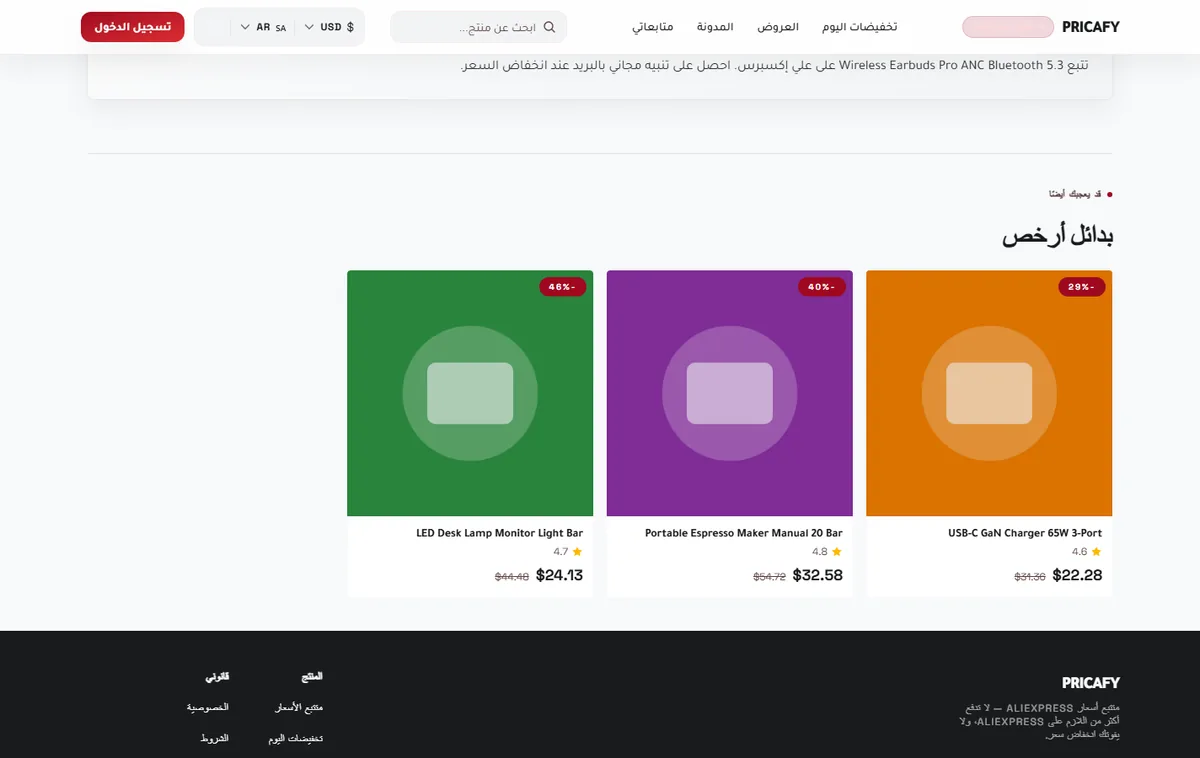Click the Portable Espresso Maker Manual 20 Bar title
1200x758 pixels.
click(x=744, y=533)
